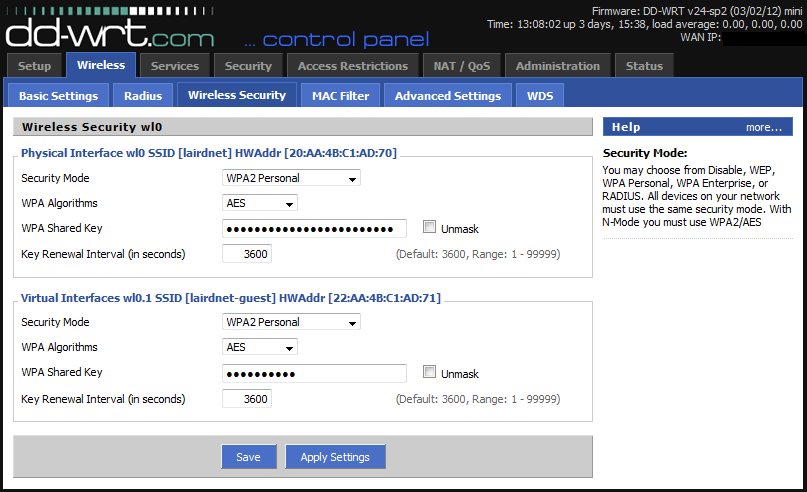This screenshot has width=807, height=492.
Task: Open Security Mode dropdown for lairdnet
Action: tap(291, 178)
